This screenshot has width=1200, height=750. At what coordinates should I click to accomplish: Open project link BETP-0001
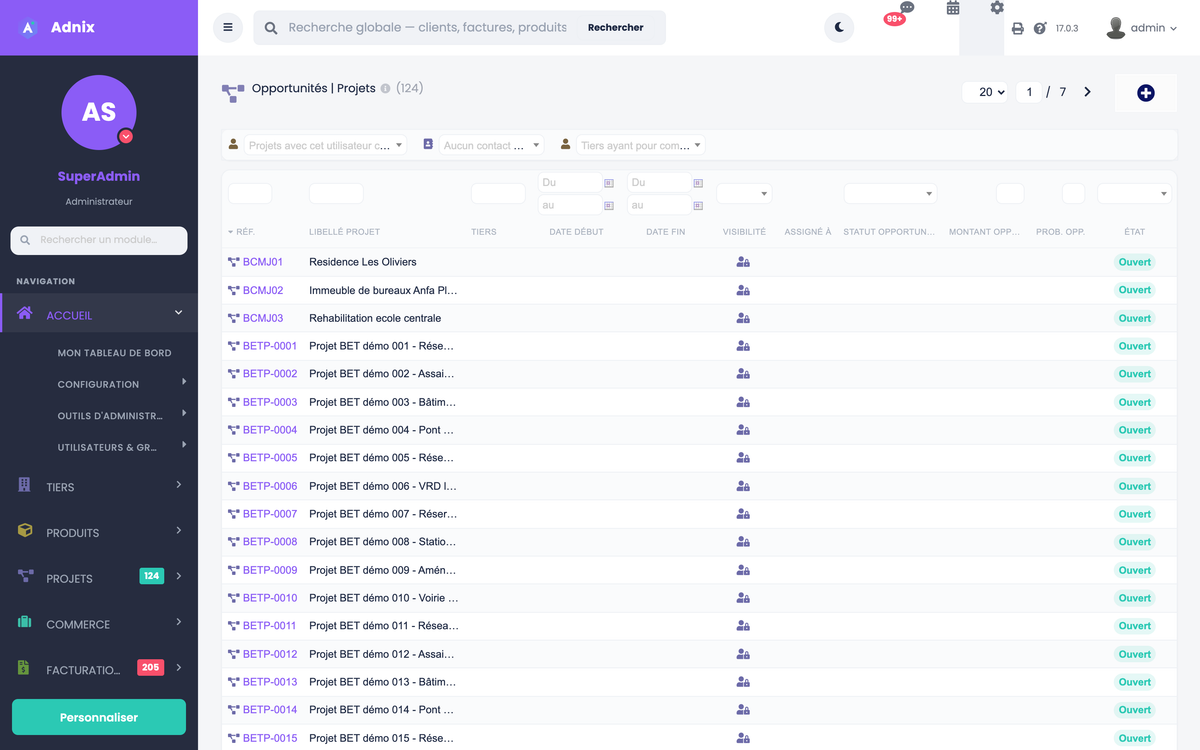click(270, 346)
